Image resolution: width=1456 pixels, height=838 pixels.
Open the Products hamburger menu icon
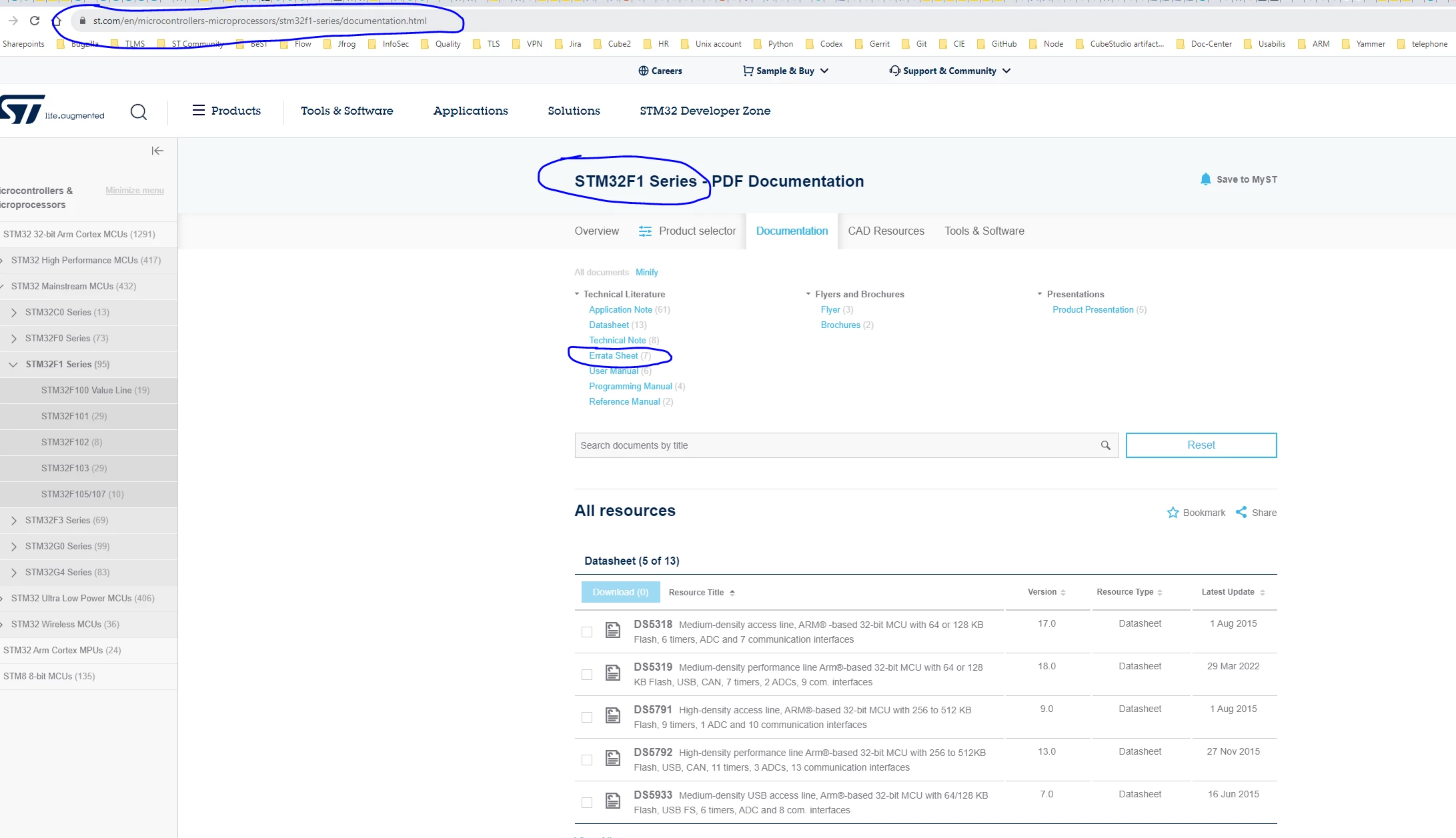[x=198, y=110]
